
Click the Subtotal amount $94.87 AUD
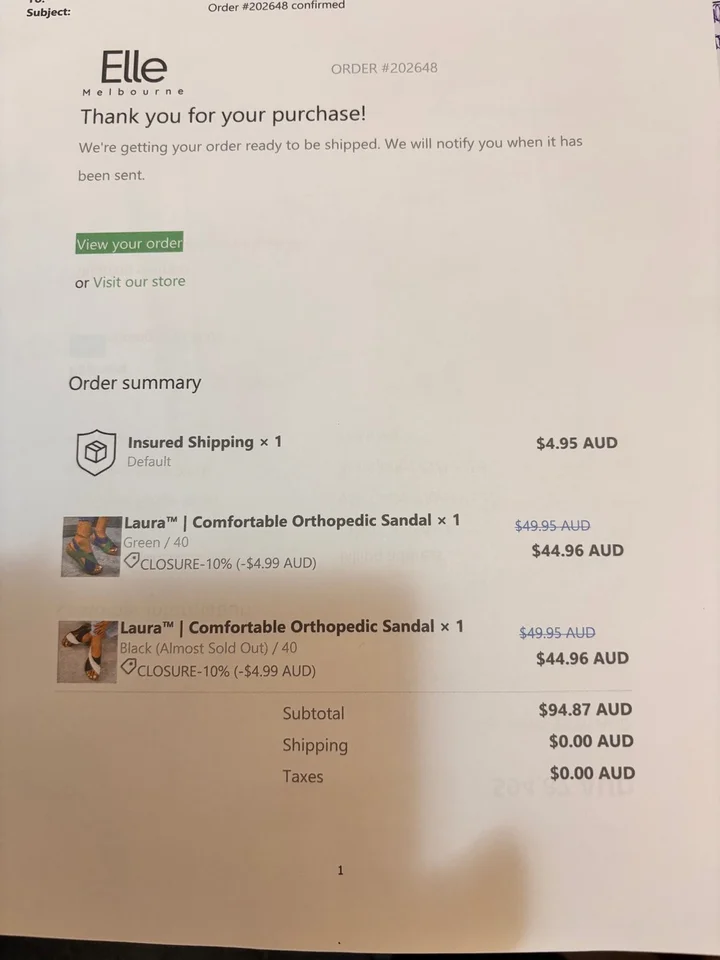585,710
